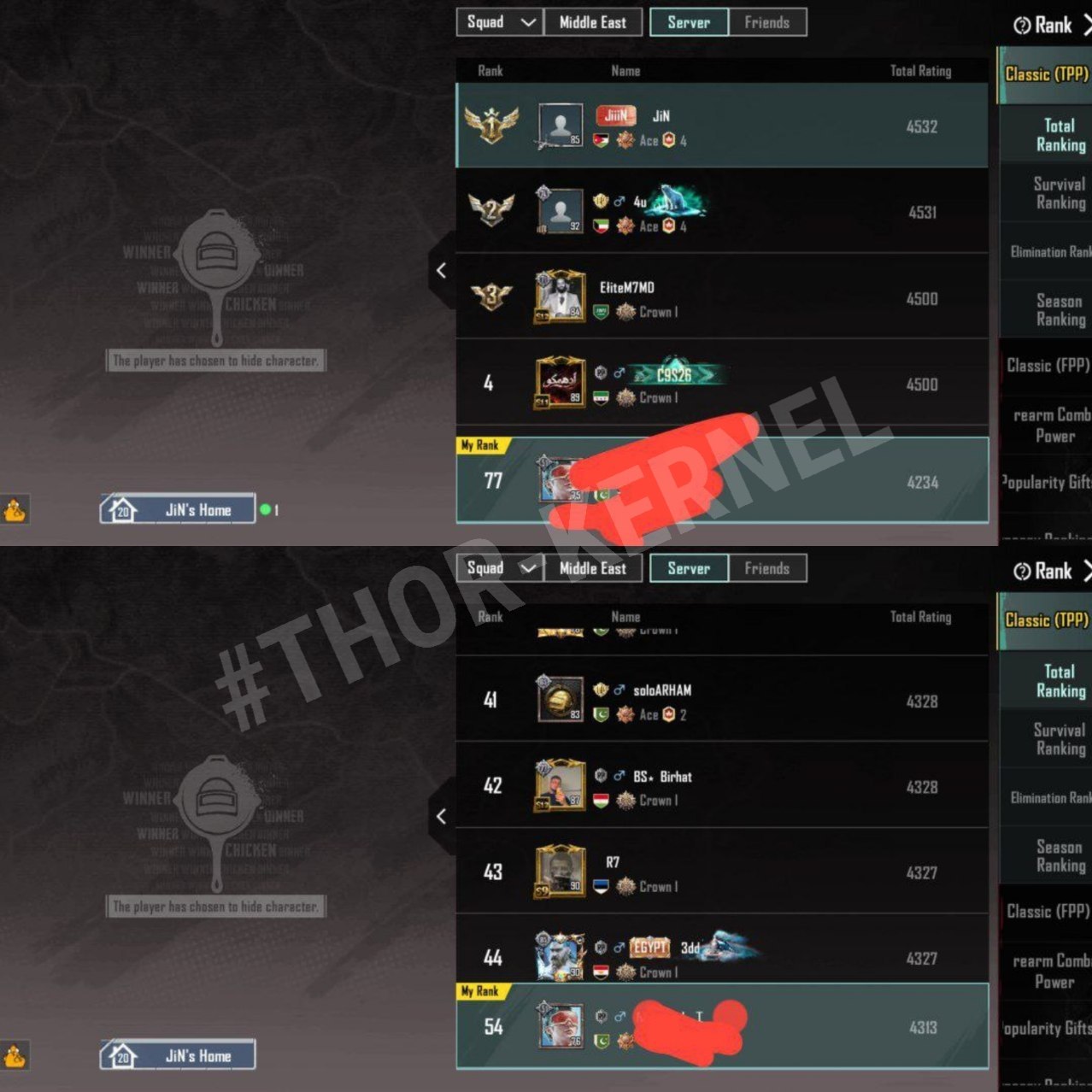This screenshot has height=1092, width=1092.
Task: Open the EliteM7MD player avatar
Action: coord(561,297)
